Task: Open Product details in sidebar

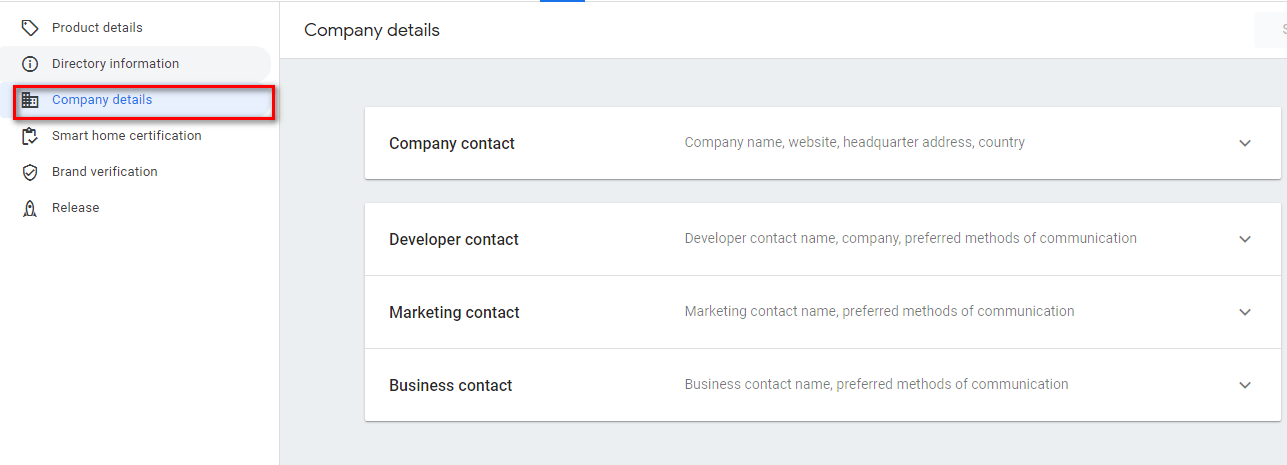Action: [x=97, y=28]
